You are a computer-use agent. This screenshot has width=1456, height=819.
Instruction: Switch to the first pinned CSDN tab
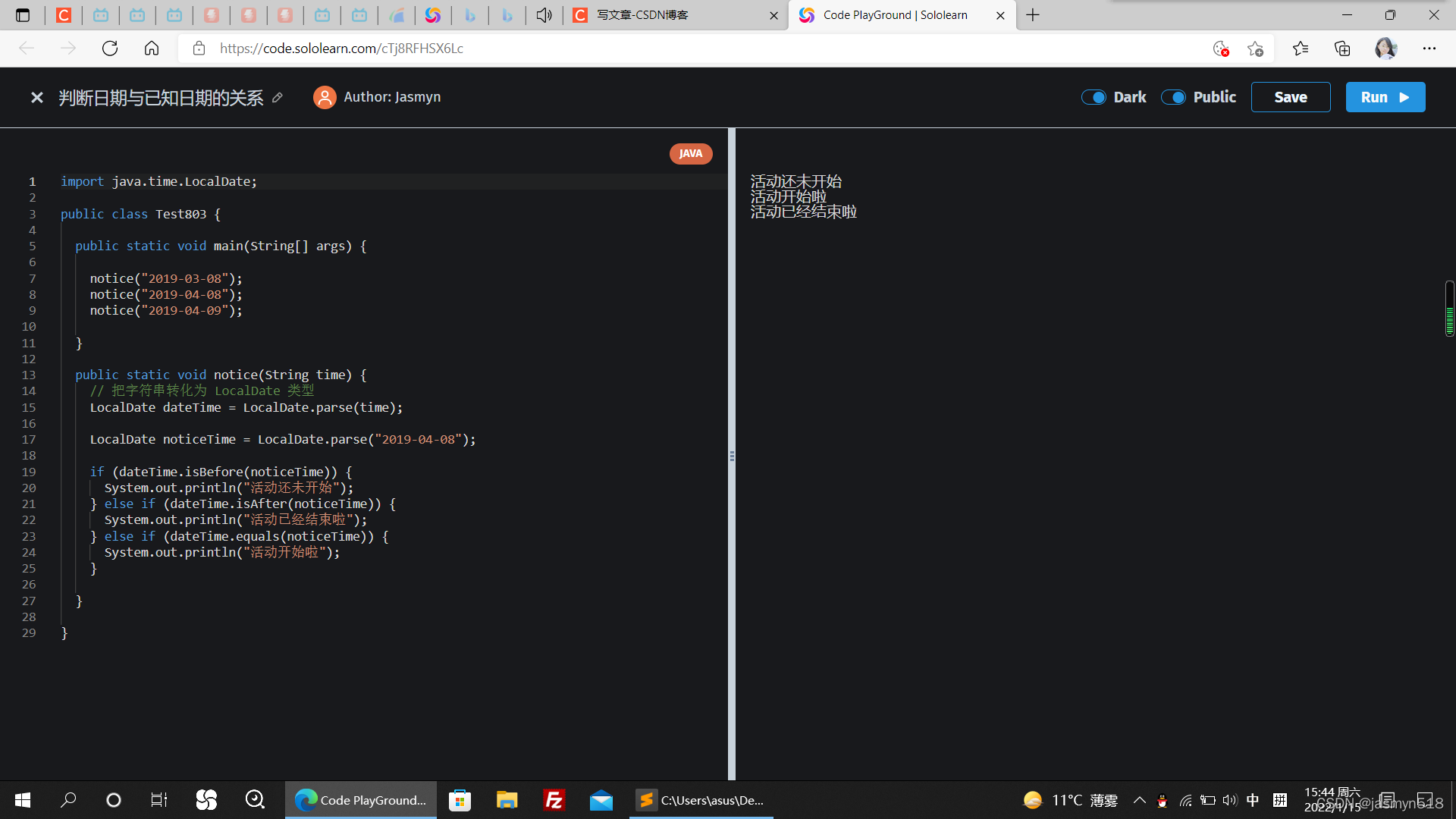[x=64, y=15]
